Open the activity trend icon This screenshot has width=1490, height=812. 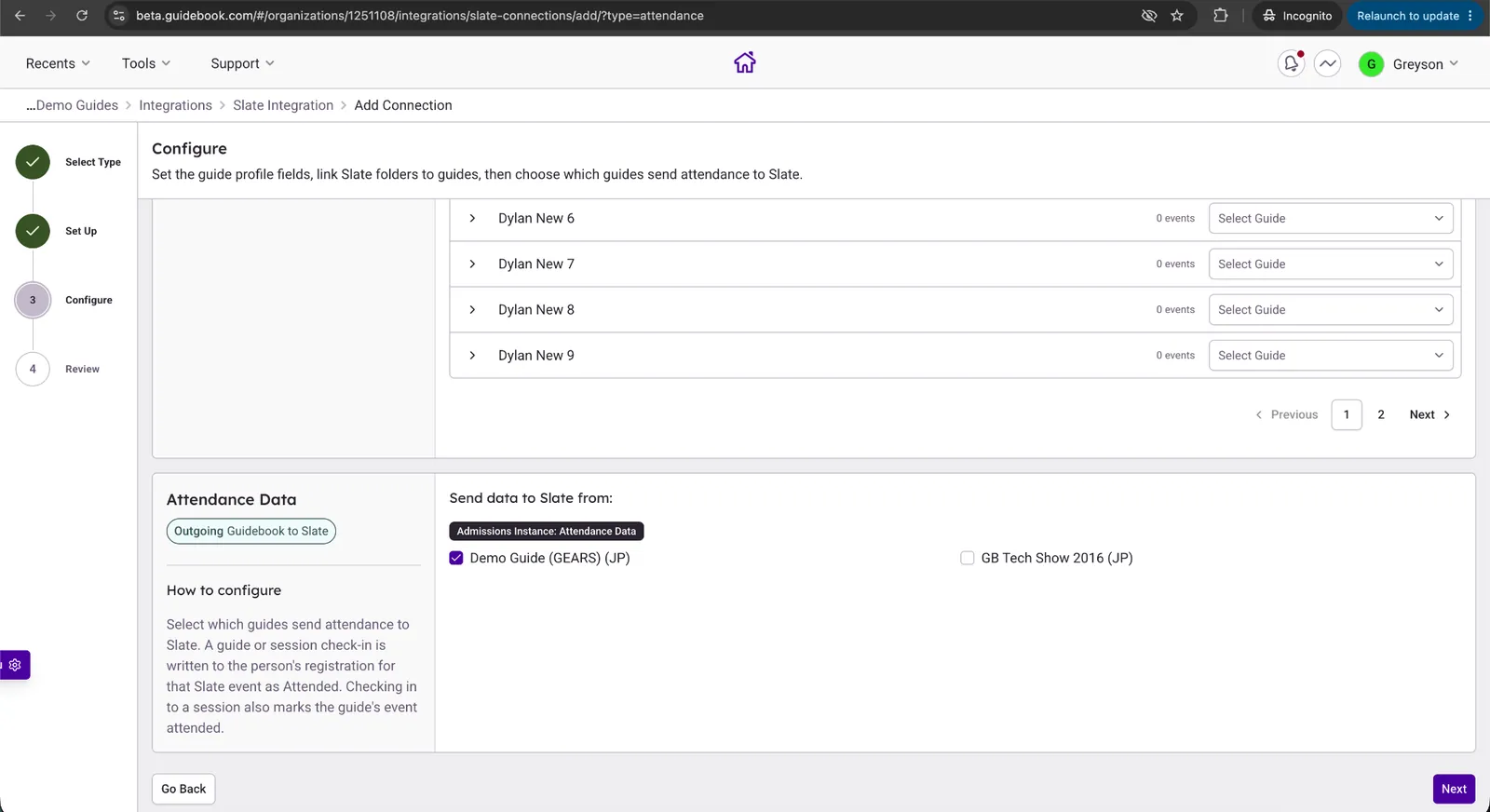(x=1328, y=64)
